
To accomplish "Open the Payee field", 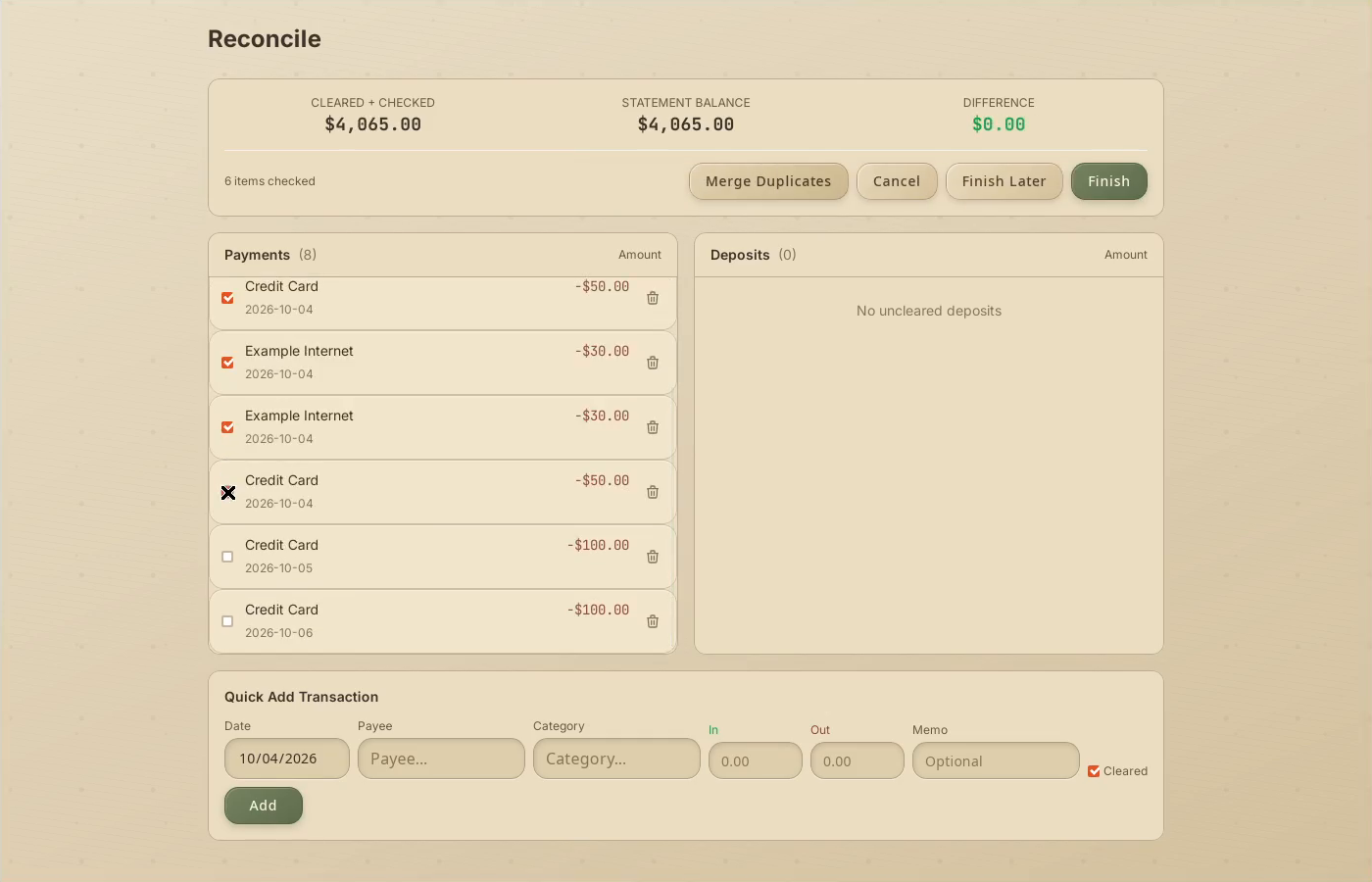I will [x=441, y=759].
